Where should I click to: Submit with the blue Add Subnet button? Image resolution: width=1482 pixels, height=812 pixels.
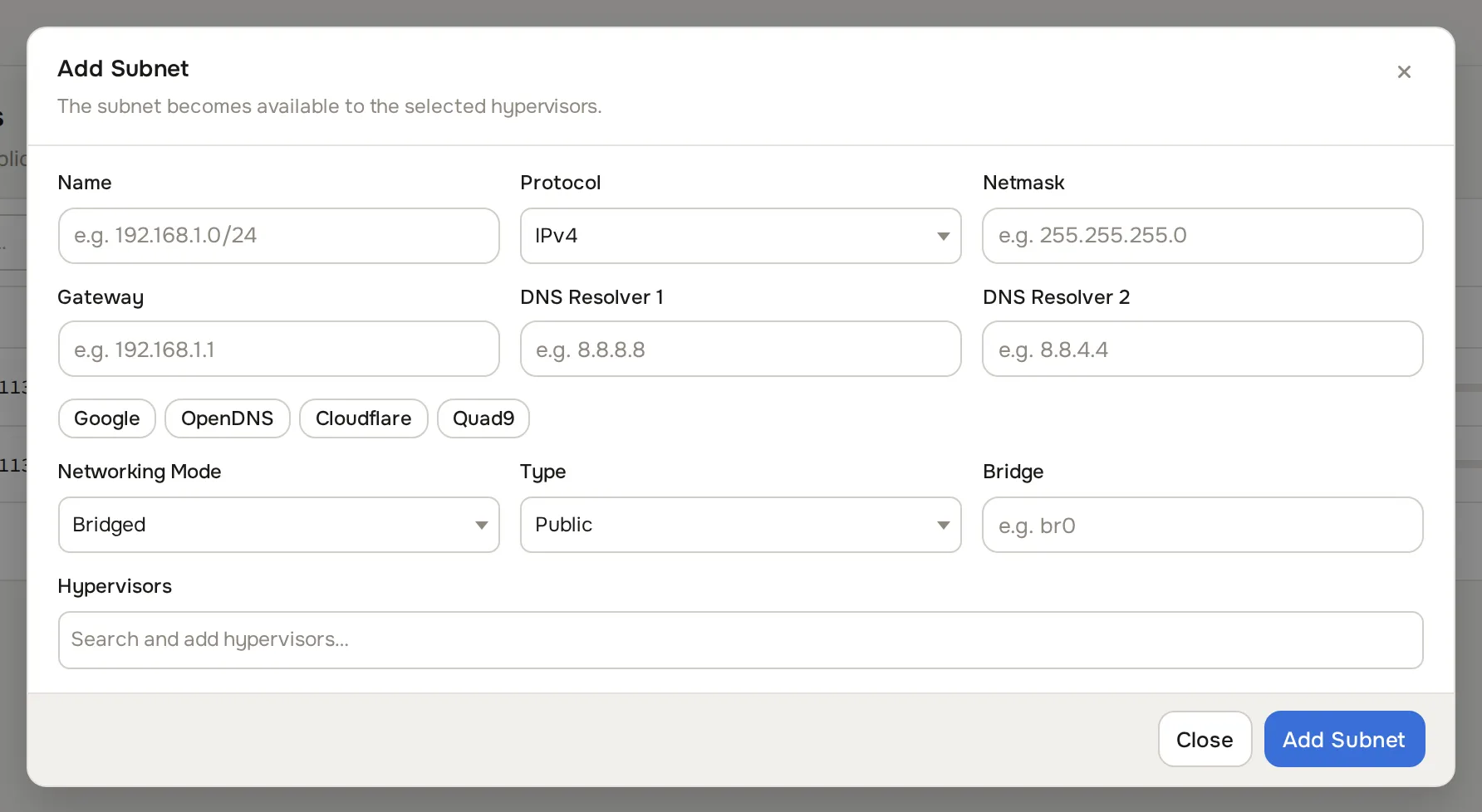coord(1344,739)
